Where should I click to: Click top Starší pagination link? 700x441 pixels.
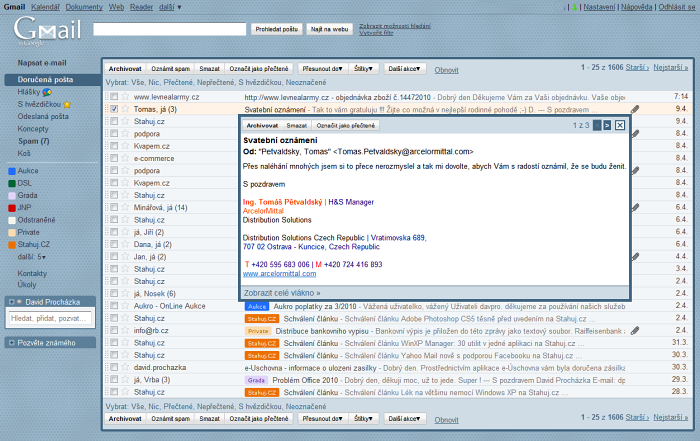coord(637,67)
